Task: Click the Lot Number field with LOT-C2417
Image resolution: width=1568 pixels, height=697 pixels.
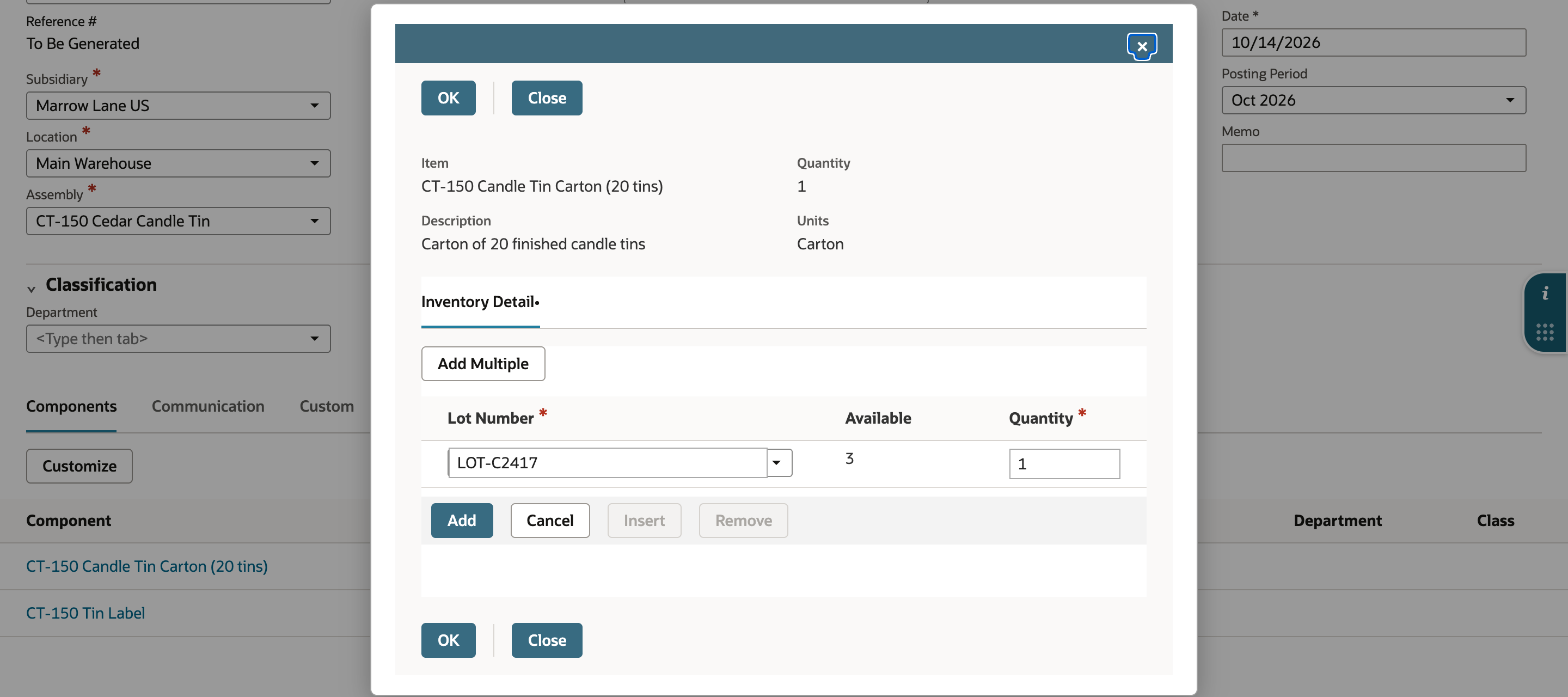Action: [607, 463]
